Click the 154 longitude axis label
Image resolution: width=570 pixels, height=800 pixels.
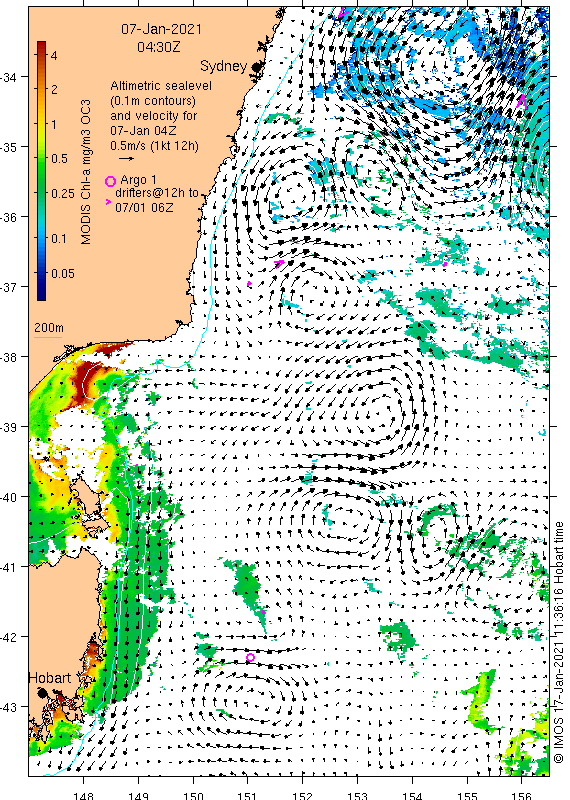(x=412, y=795)
